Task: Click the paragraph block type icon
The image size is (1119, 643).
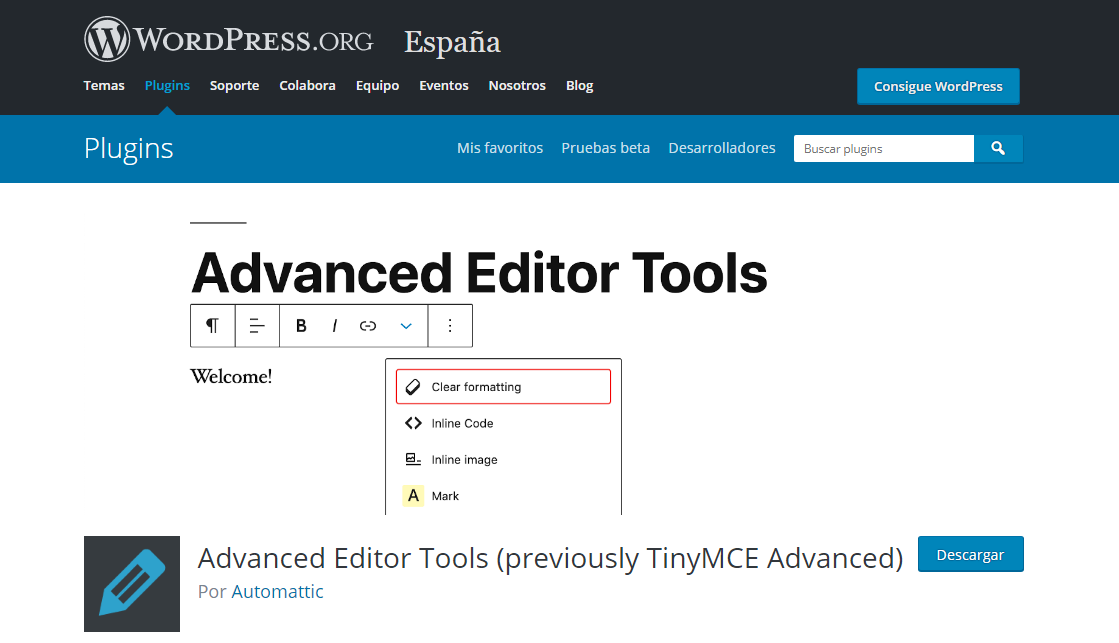Action: click(x=213, y=326)
